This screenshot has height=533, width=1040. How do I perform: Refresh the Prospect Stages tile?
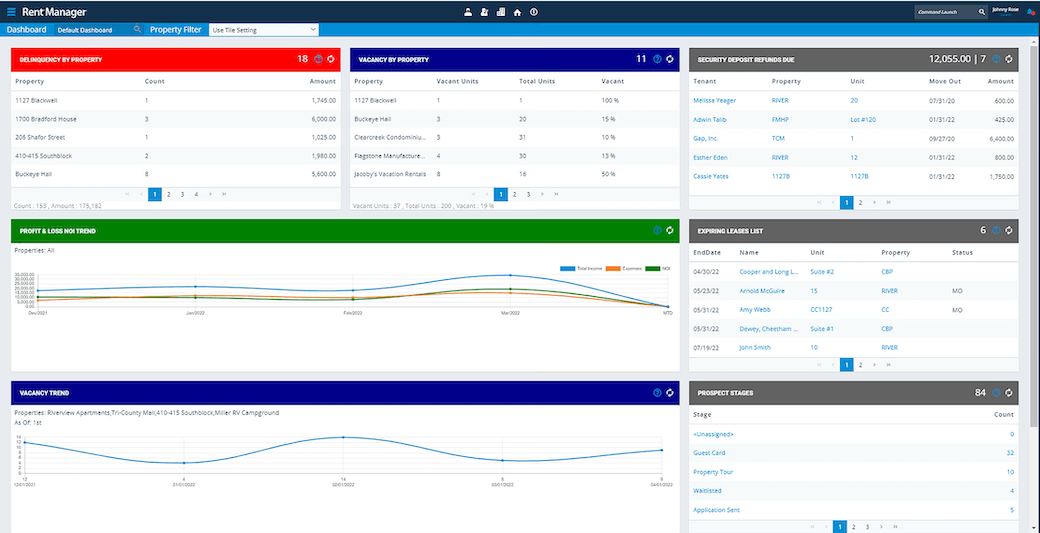tap(1009, 393)
